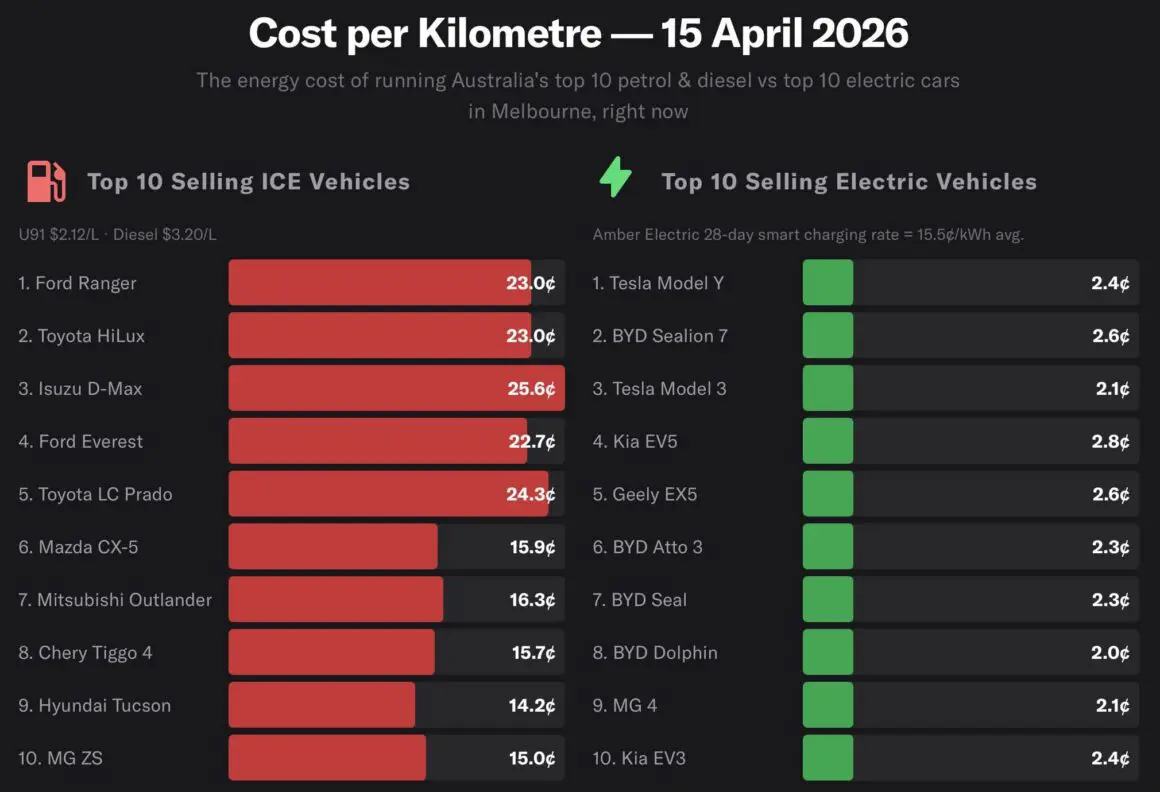Click the Top 10 Selling Electric Vehicles heading

848,182
